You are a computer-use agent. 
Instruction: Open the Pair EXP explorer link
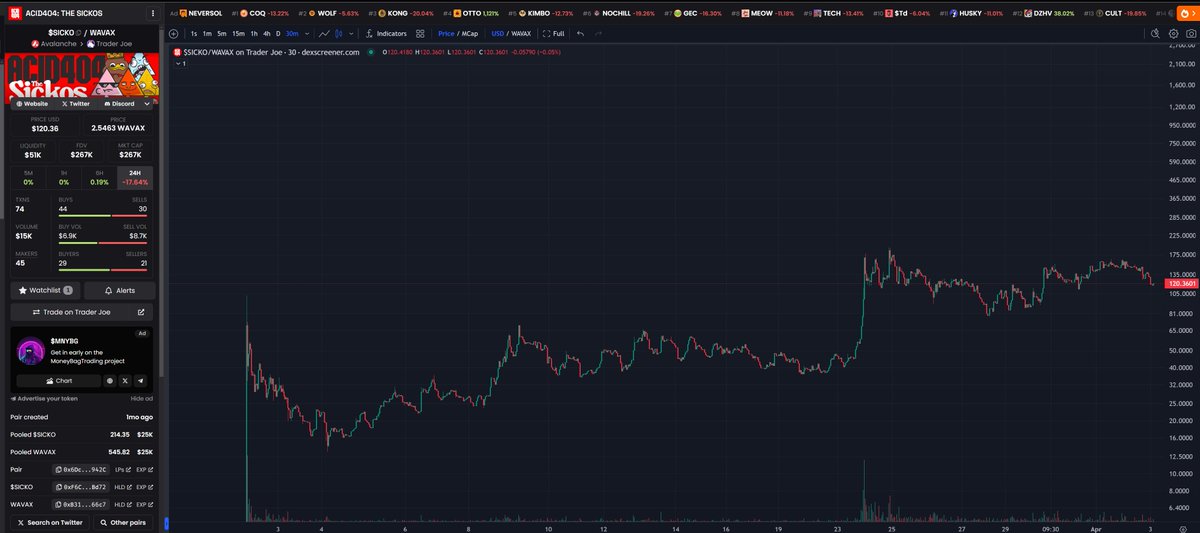(x=146, y=468)
